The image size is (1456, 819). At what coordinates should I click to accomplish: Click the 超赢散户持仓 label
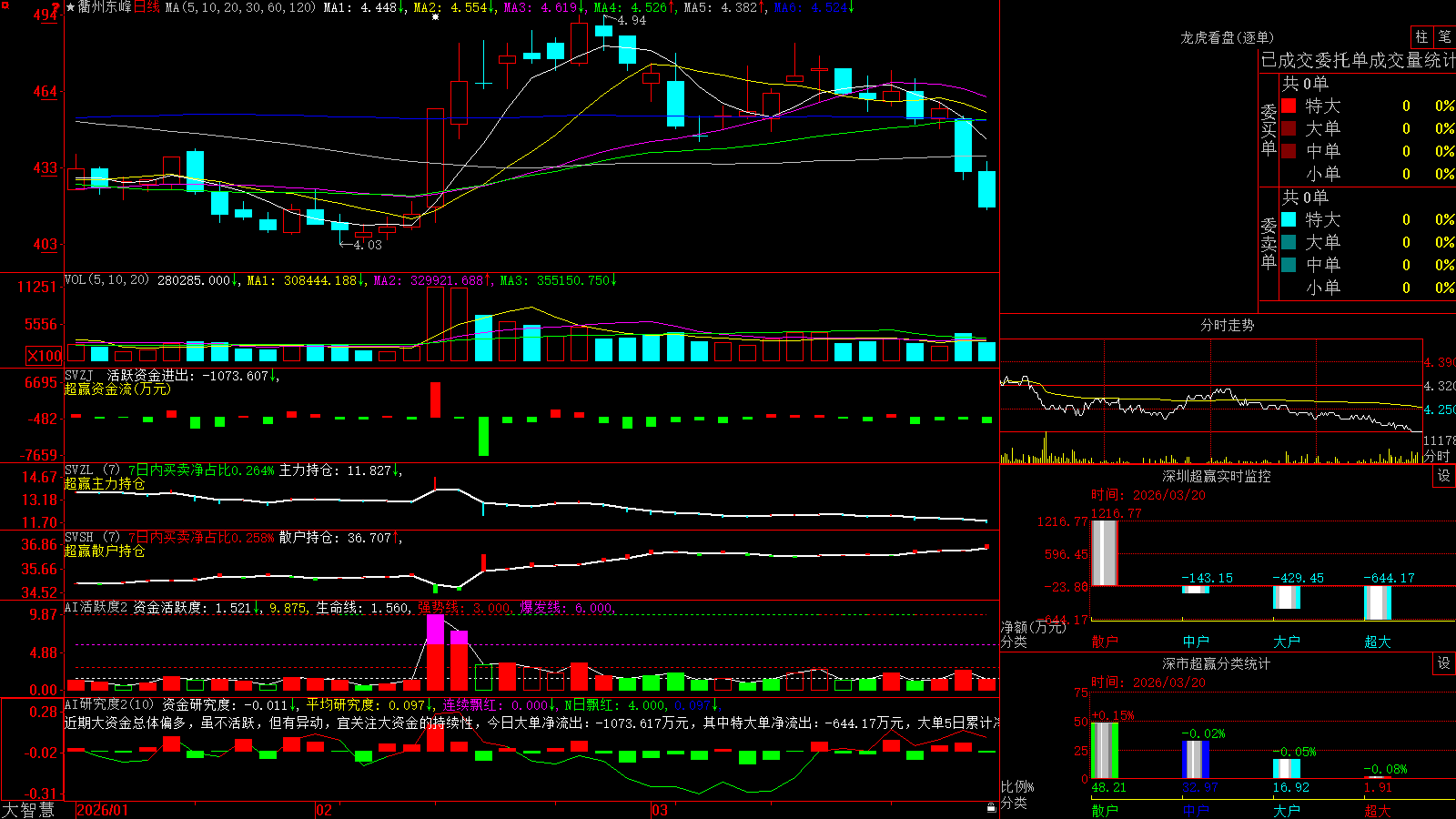click(105, 551)
